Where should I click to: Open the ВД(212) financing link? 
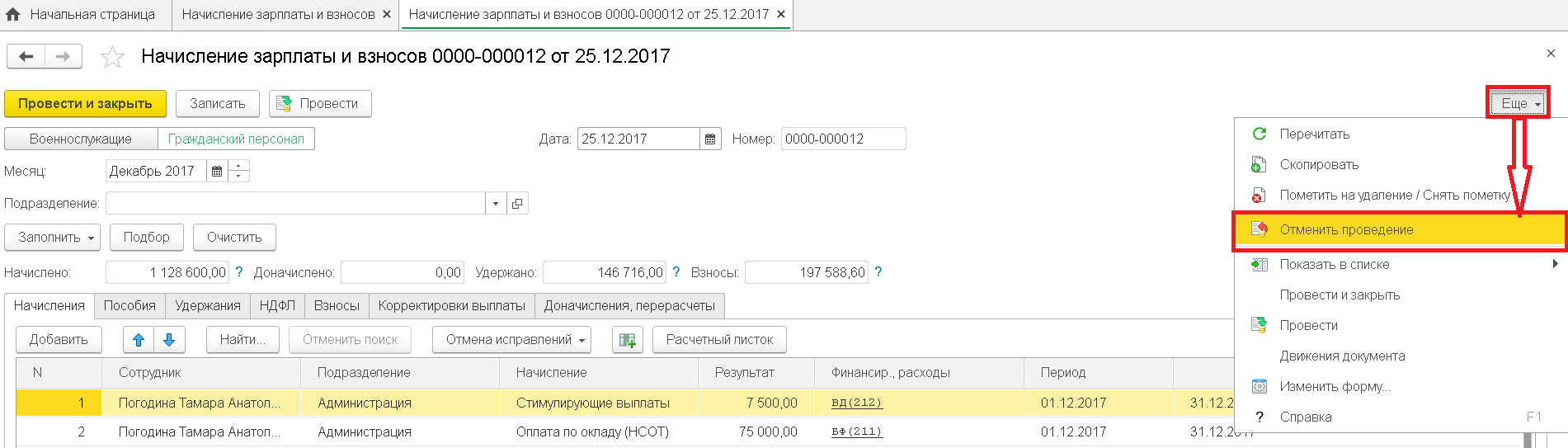857,403
